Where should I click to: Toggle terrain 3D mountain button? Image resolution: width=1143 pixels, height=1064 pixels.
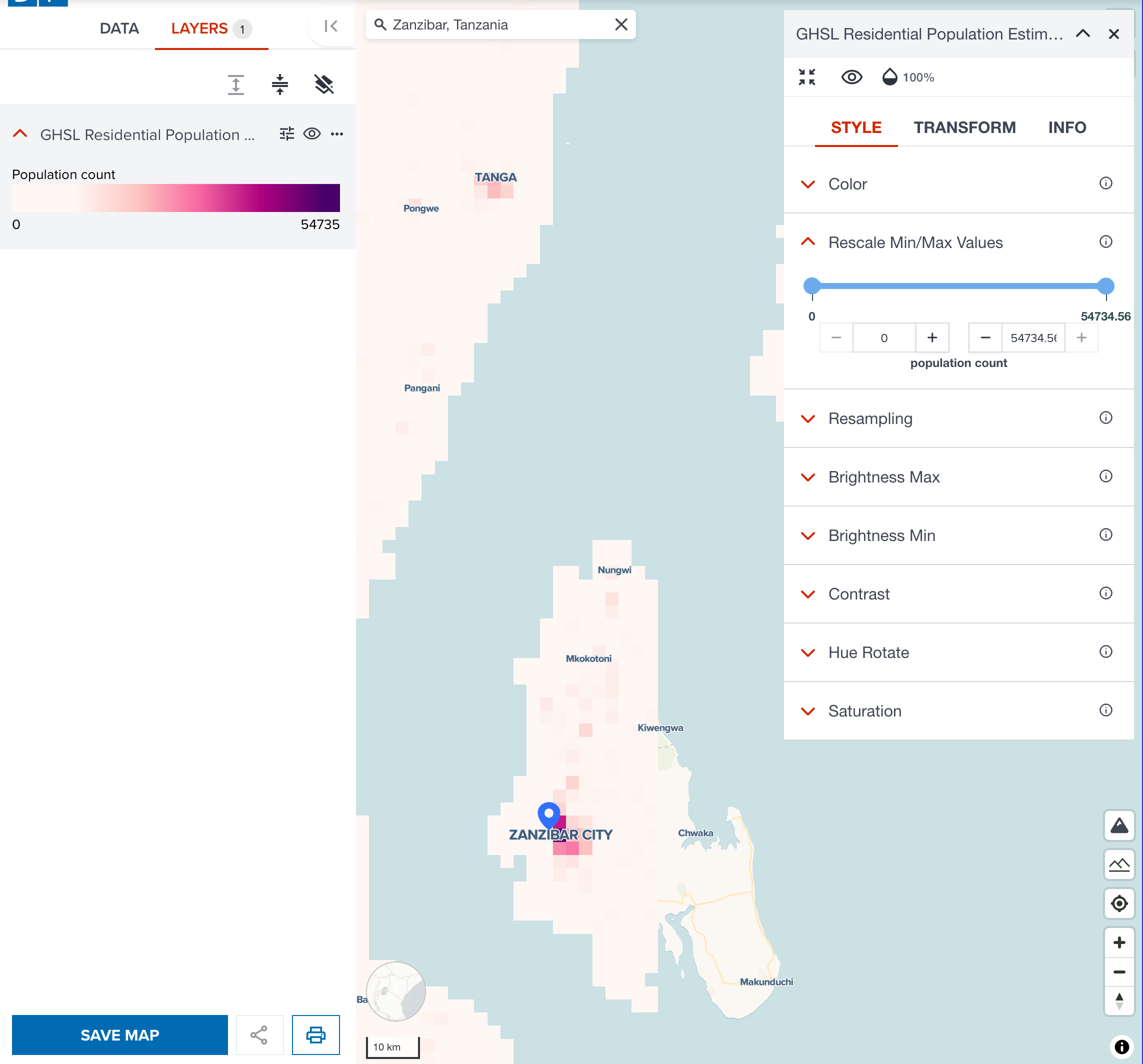1118,826
